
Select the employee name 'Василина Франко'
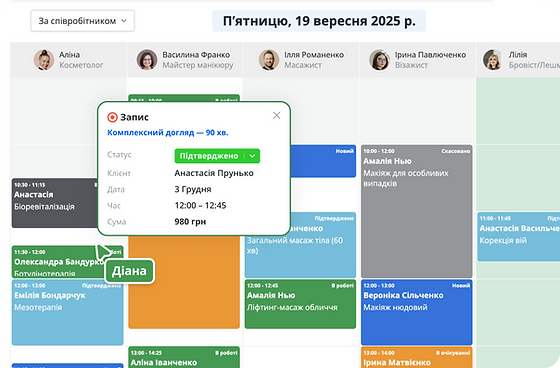(x=196, y=55)
